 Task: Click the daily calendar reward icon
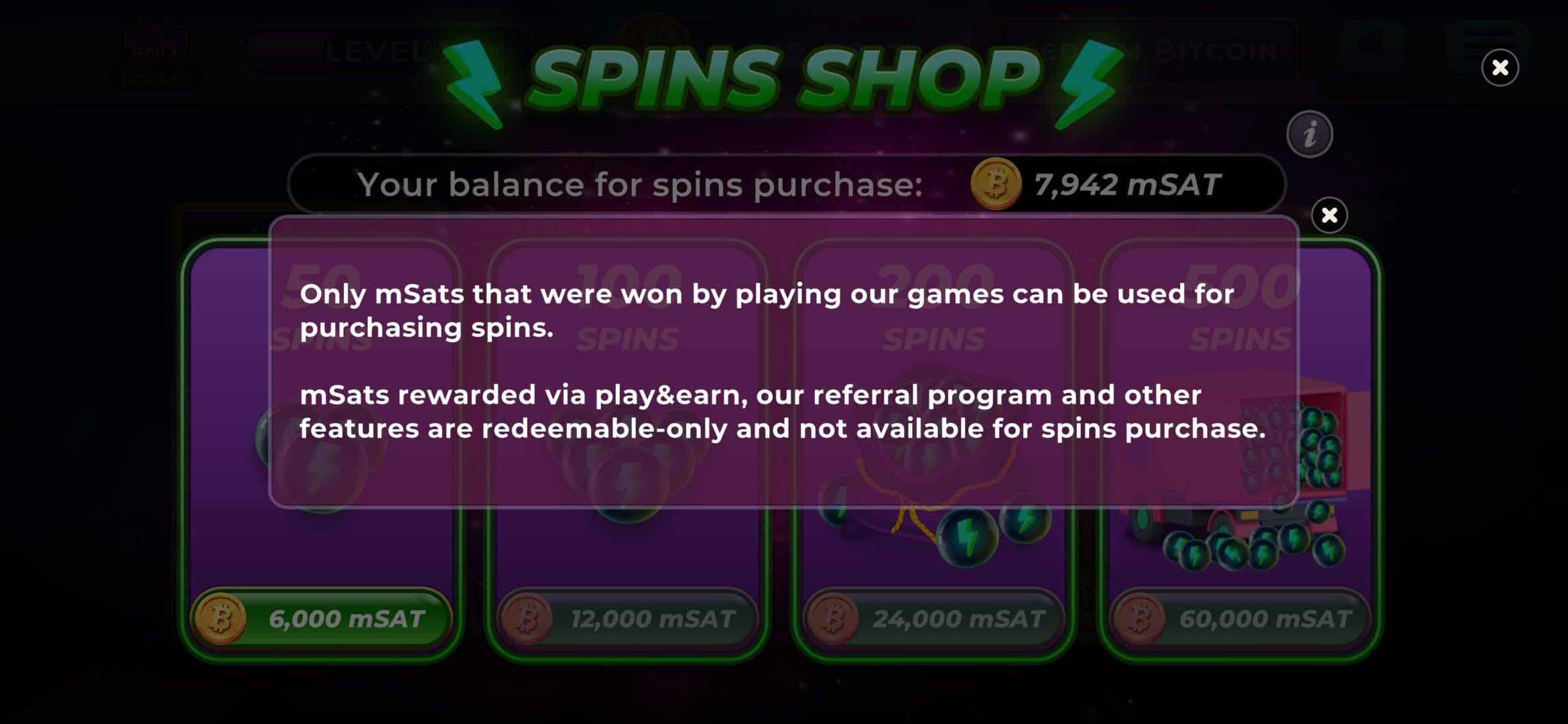click(x=155, y=54)
